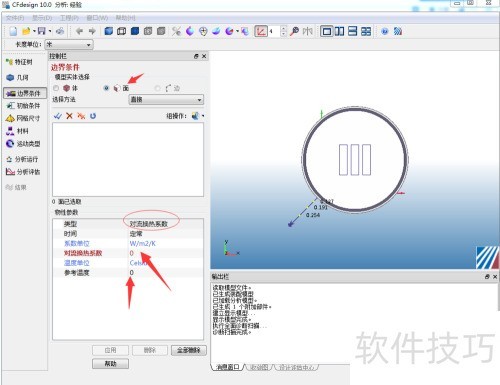This screenshot has width=500, height=385.
Task: Click the 组操作 group operation icon
Action: click(x=196, y=116)
